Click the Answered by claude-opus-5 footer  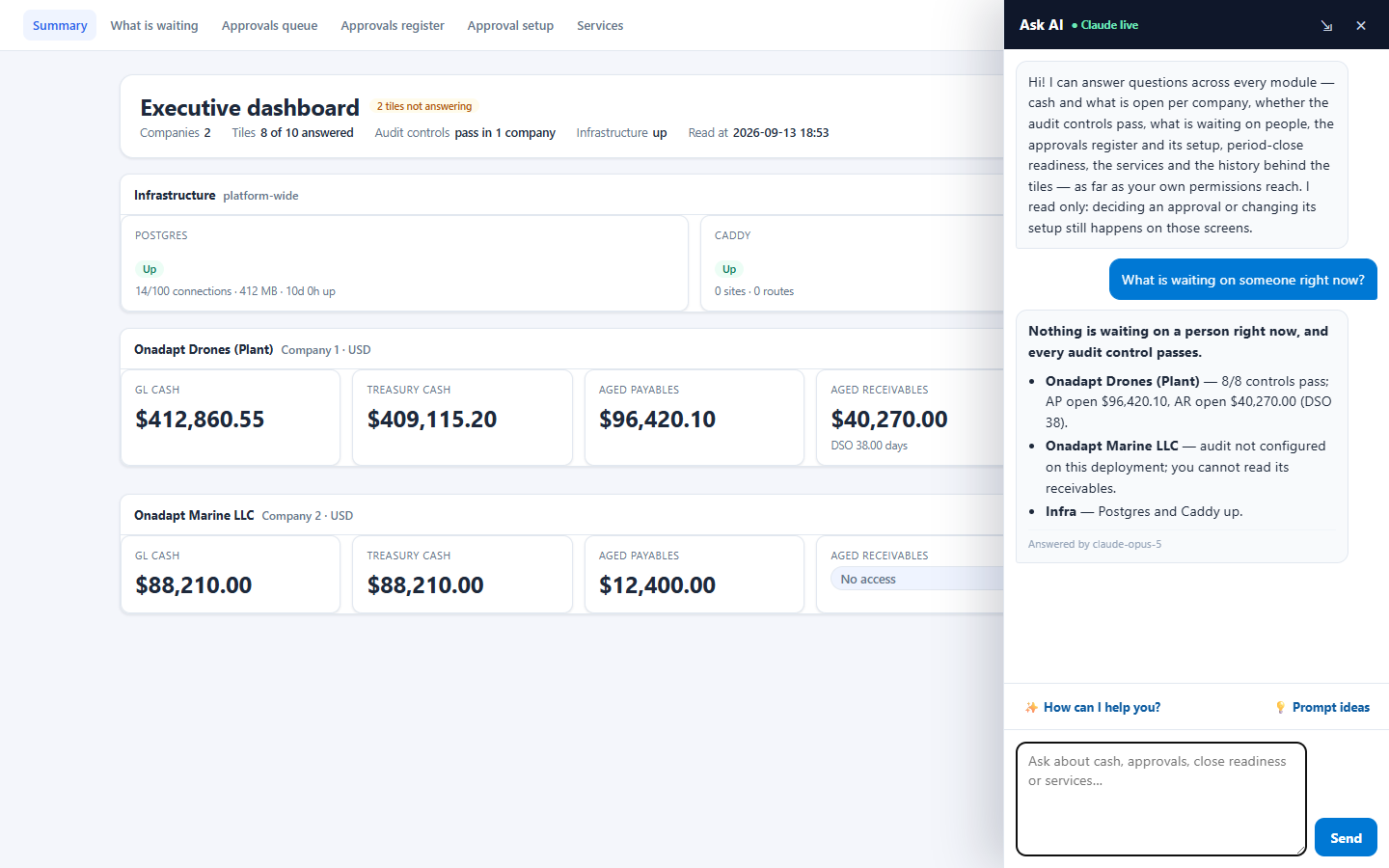tap(1095, 544)
